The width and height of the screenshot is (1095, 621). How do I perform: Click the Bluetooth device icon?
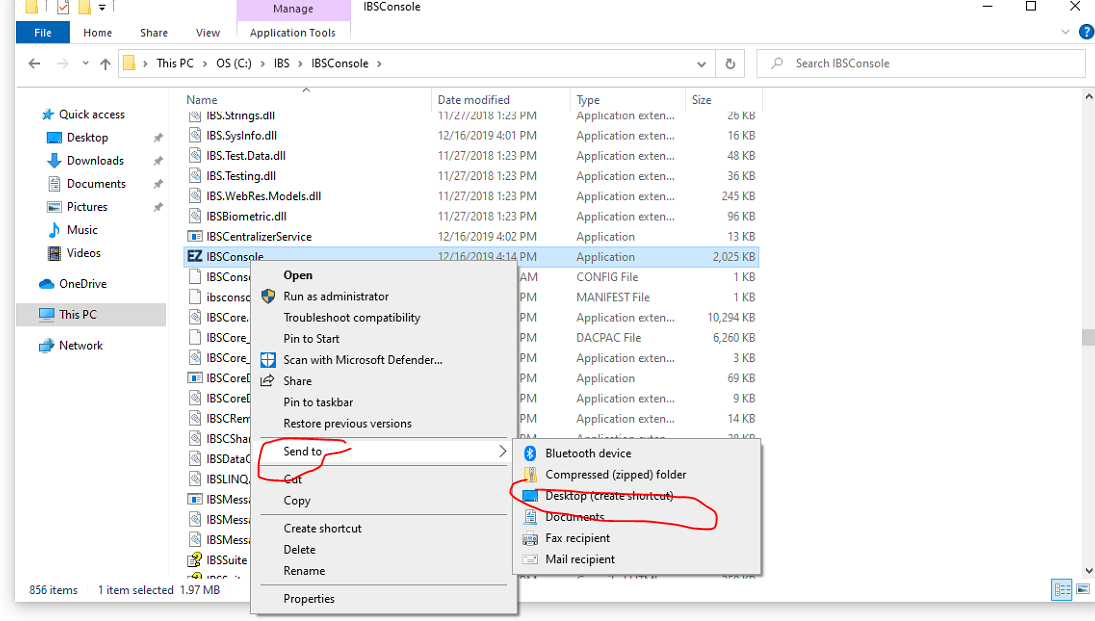[x=530, y=453]
